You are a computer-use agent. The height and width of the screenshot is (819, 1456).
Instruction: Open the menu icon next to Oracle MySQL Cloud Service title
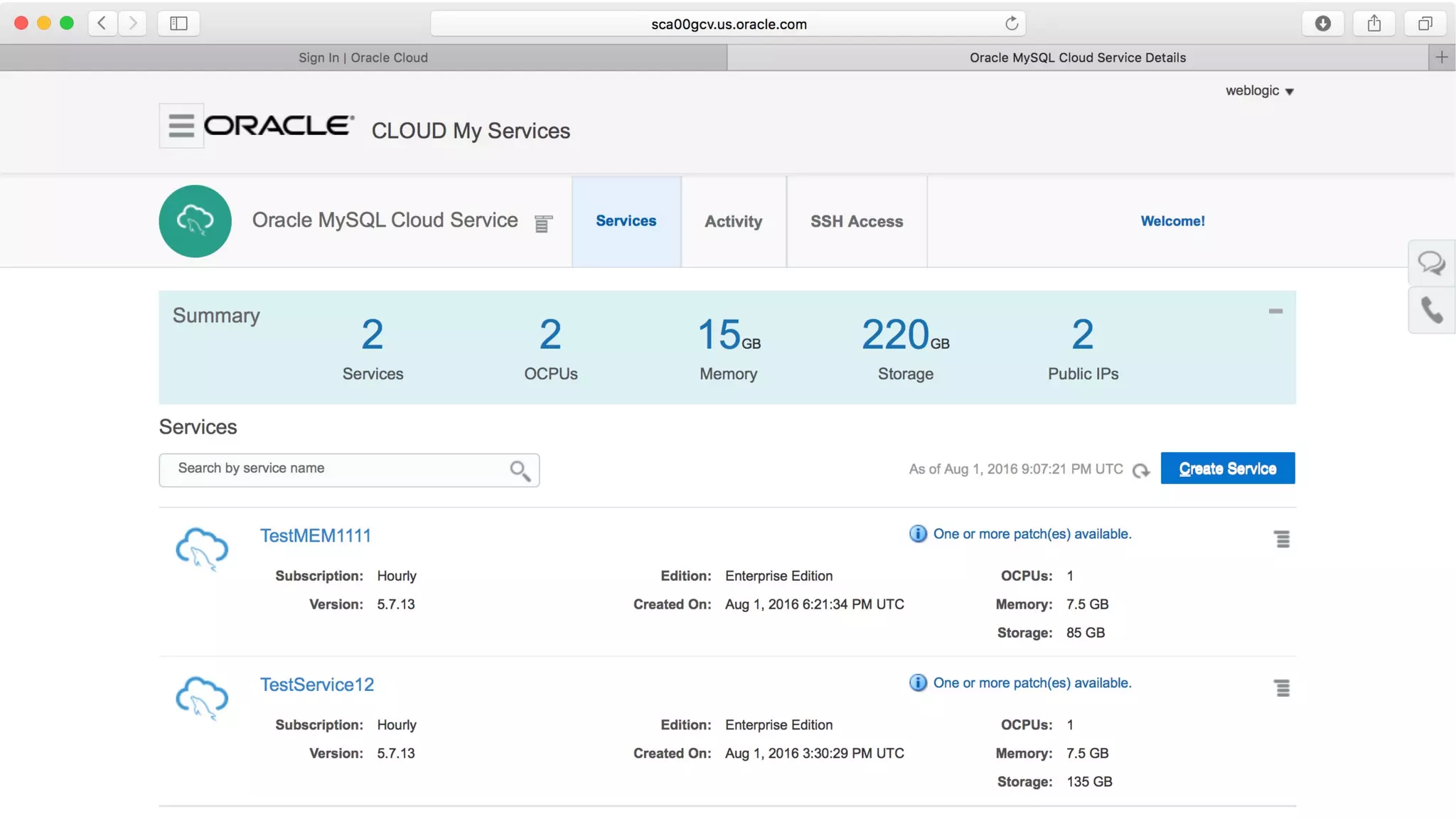[543, 223]
